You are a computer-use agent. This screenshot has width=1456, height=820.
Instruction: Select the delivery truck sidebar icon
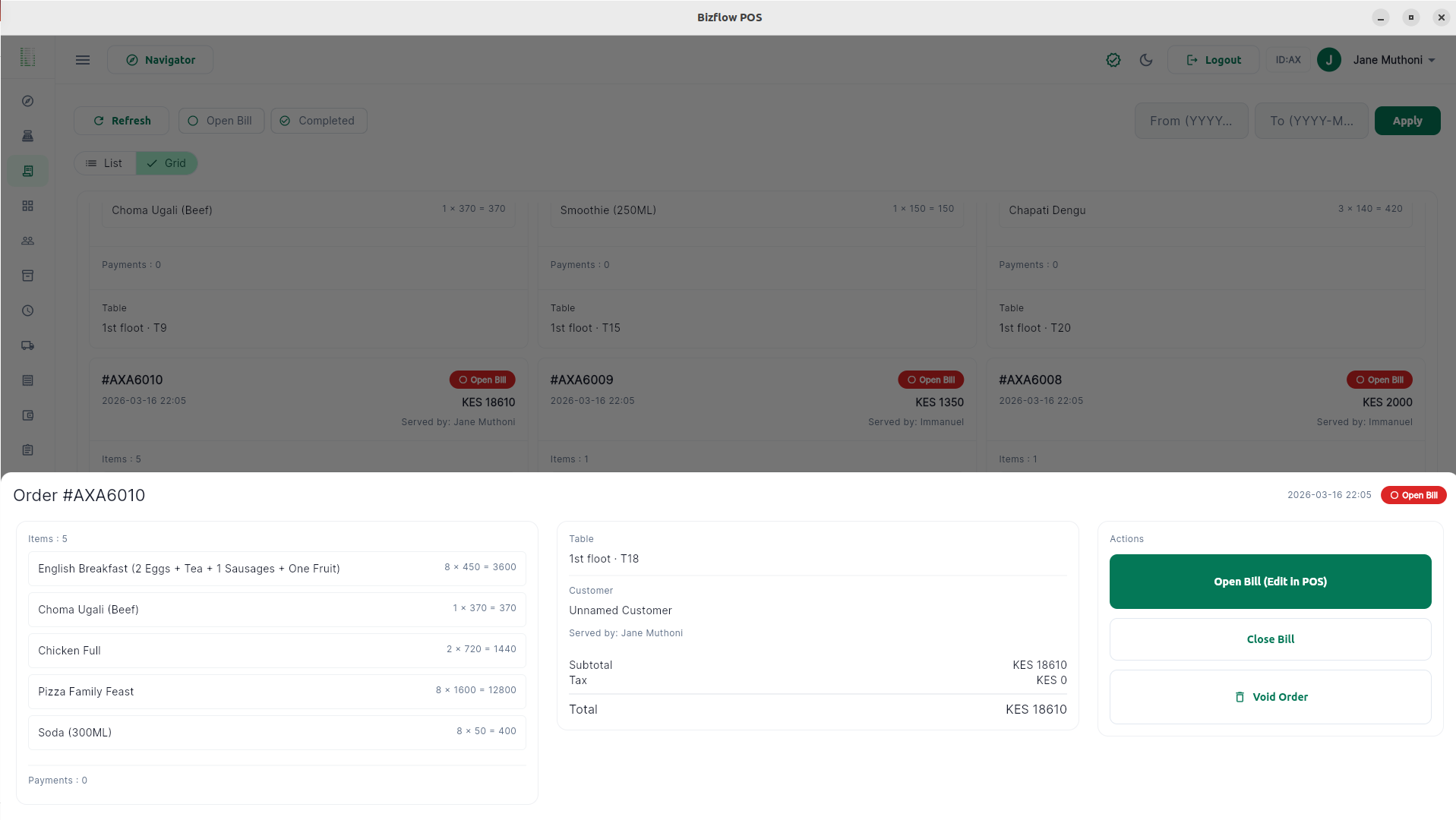pos(28,345)
